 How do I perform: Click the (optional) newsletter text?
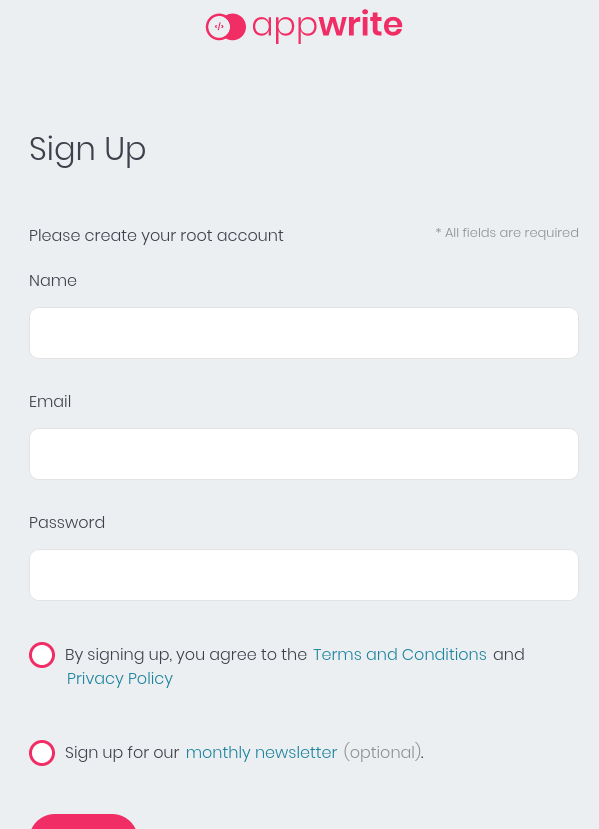383,752
